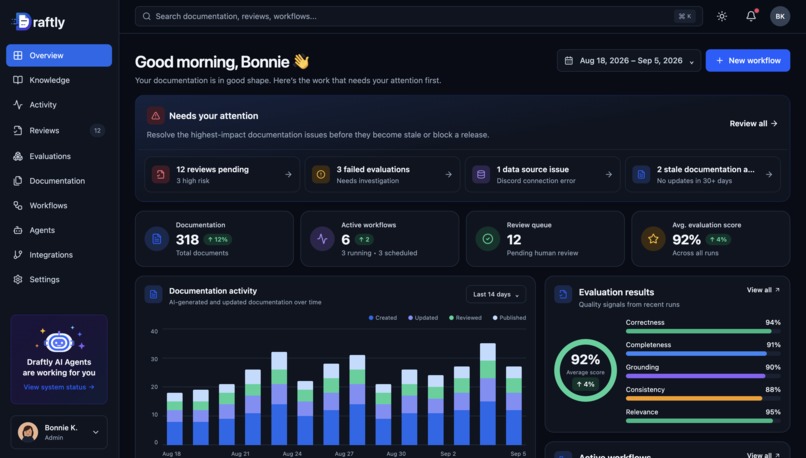Screen dimensions: 806x458
Task: Click View all in Evaluation results
Action: tap(763, 290)
